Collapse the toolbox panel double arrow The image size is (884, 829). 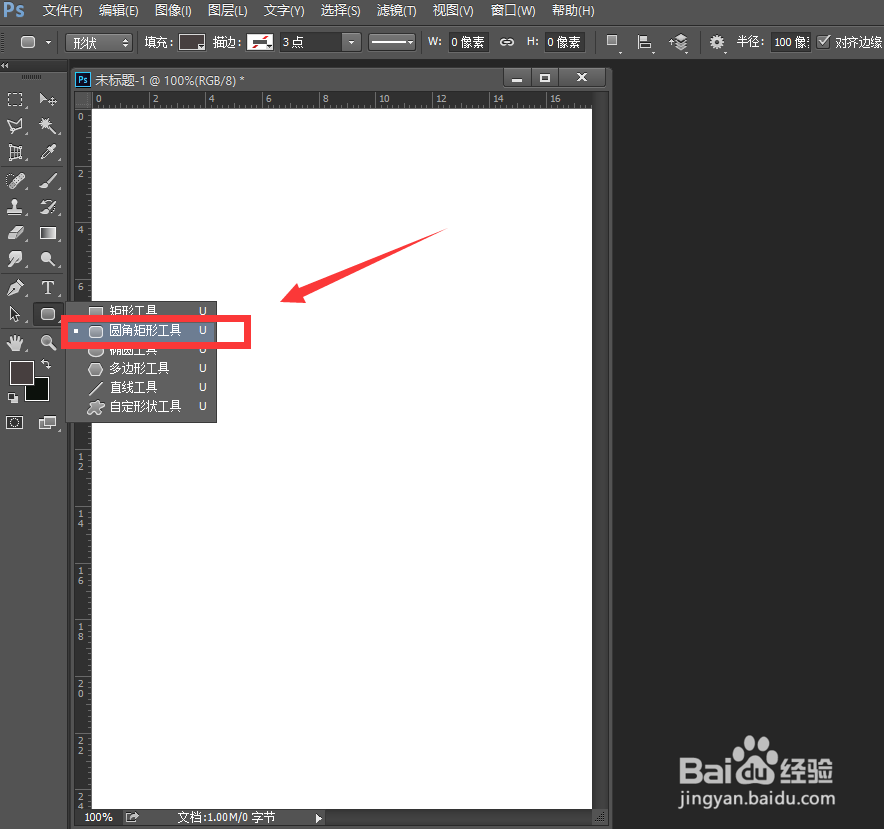5,65
